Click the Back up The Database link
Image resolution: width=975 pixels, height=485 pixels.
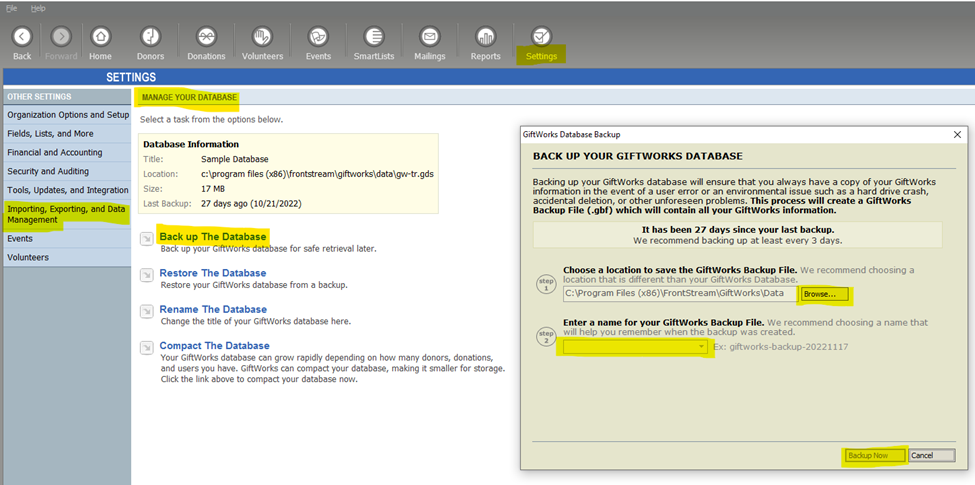213,237
